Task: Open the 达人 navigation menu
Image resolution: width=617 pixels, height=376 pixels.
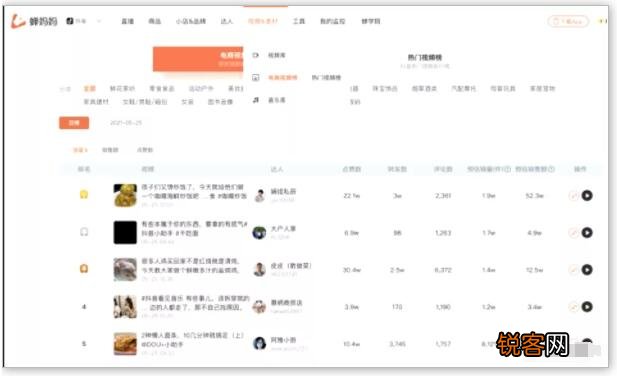Action: pos(227,21)
